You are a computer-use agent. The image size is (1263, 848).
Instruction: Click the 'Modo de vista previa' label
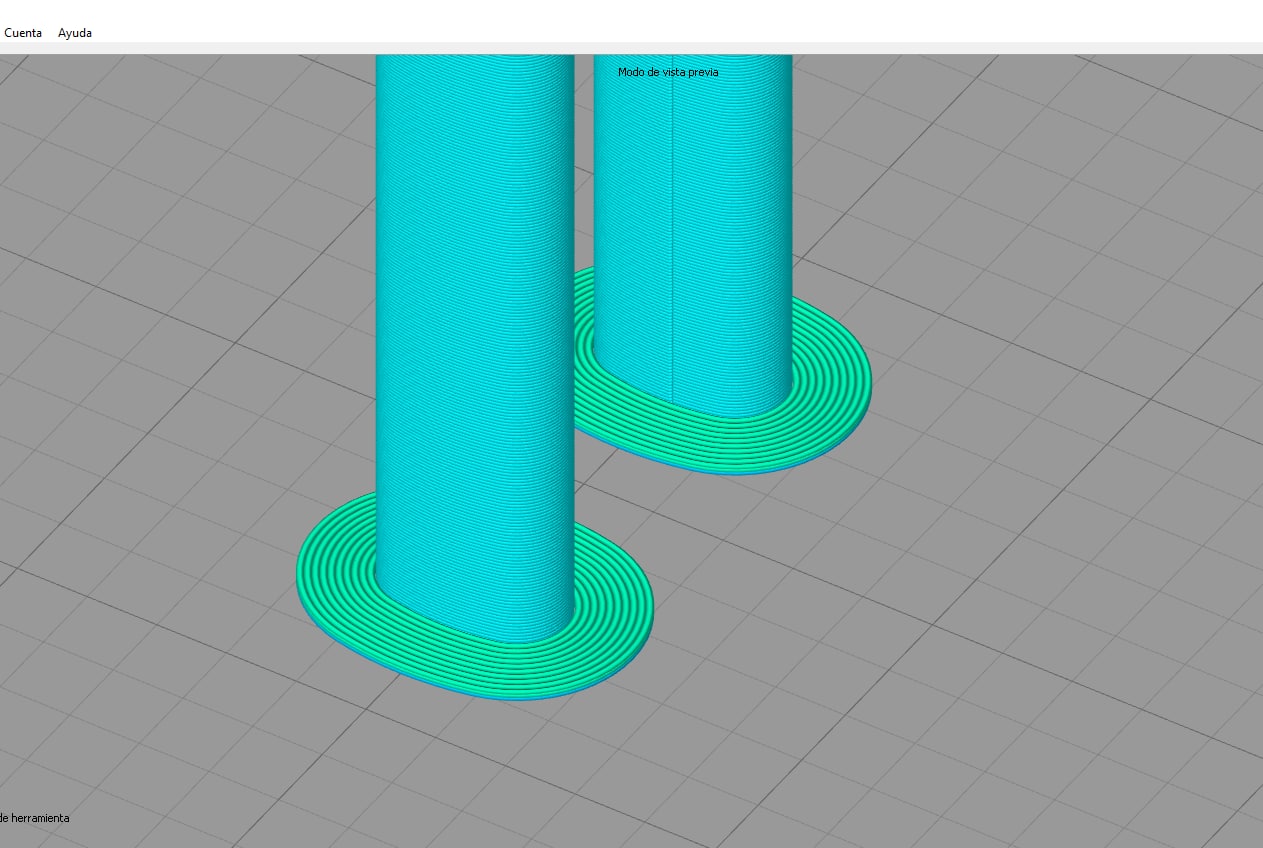[668, 72]
